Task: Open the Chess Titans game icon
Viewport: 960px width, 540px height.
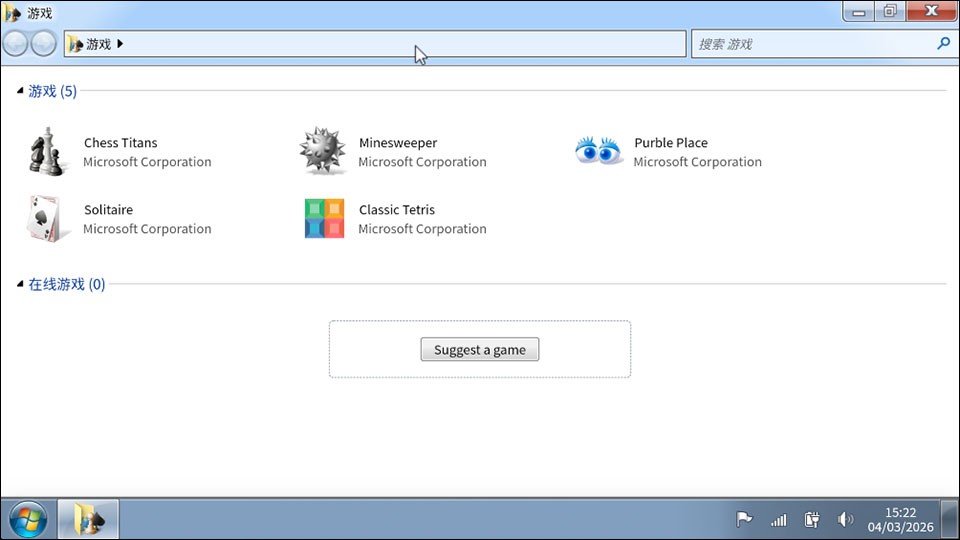Action: (x=46, y=152)
